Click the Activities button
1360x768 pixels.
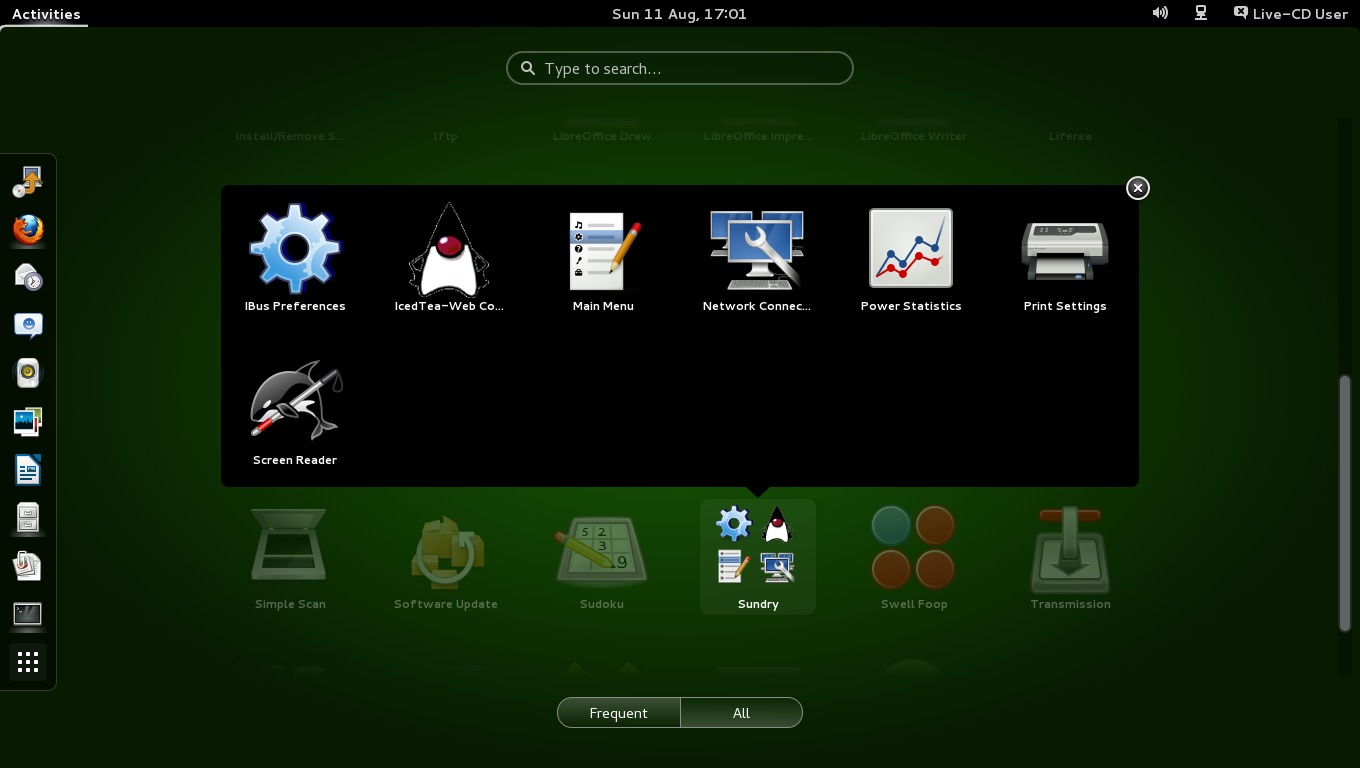46,13
